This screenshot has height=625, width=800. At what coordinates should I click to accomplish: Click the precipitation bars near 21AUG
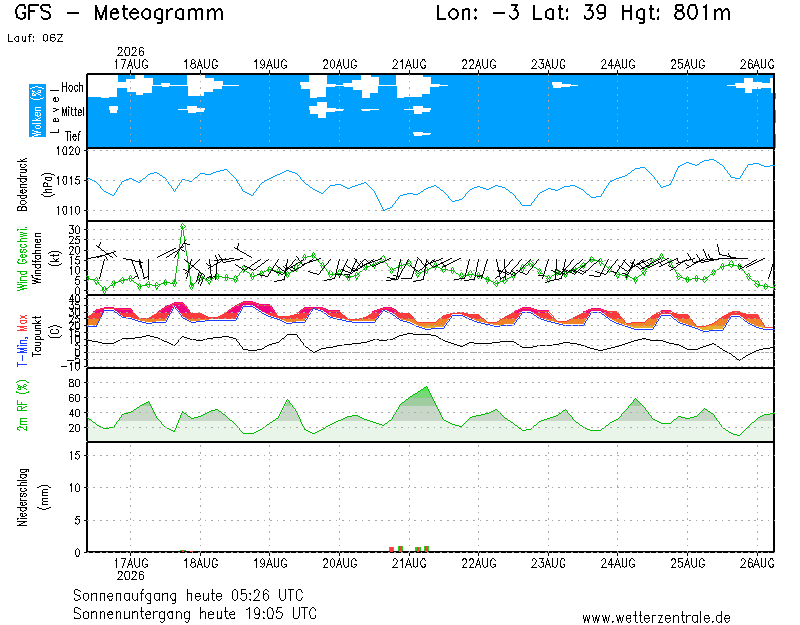click(409, 549)
